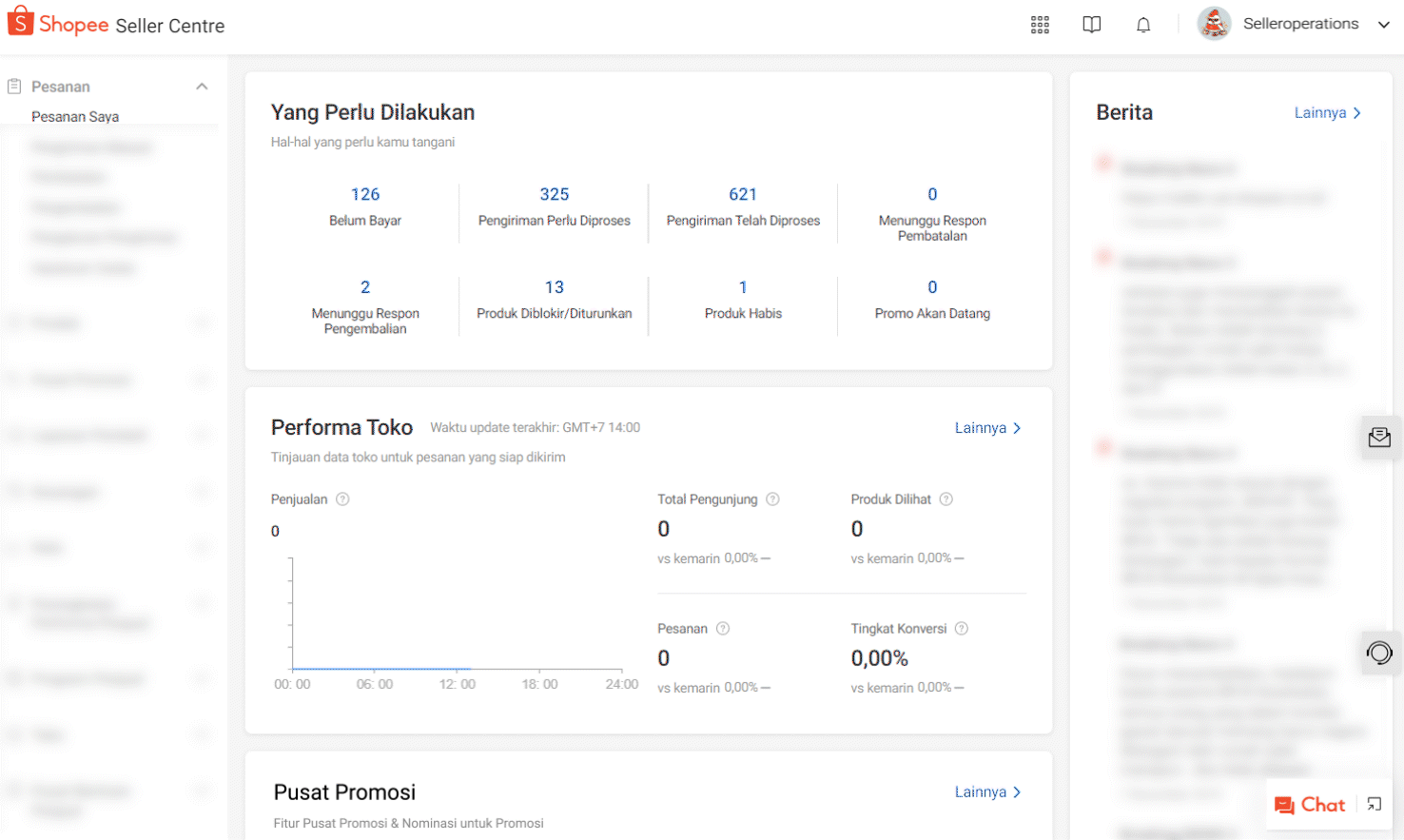Viewport: 1404px width, 840px height.
Task: Open the mail envelope side widget
Action: (x=1378, y=438)
